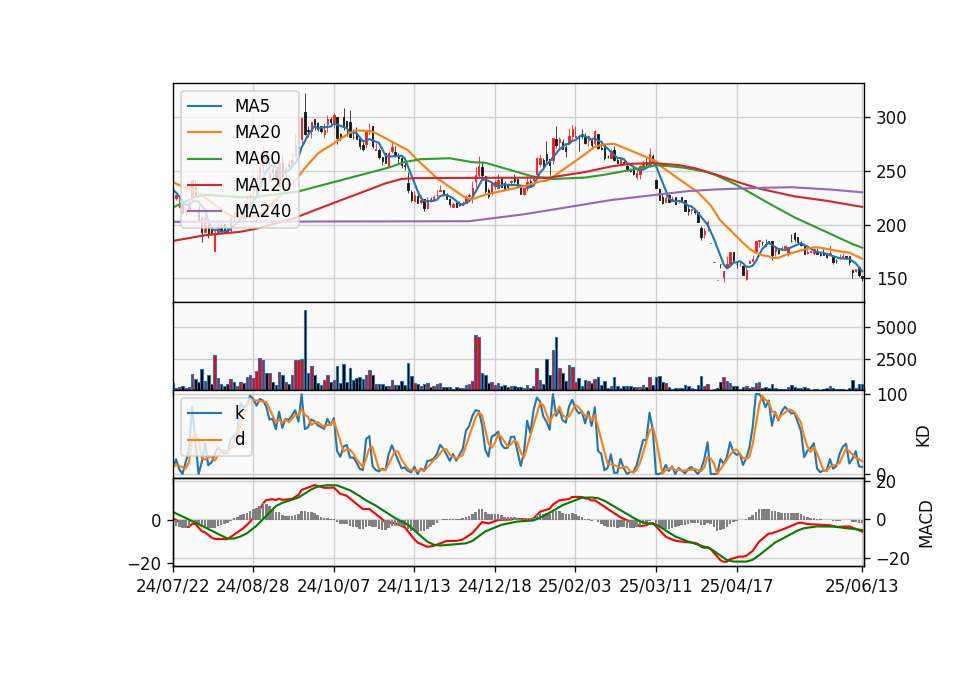Click the 150 price axis tick
Viewport: 960px width, 690px height.
click(x=891, y=279)
